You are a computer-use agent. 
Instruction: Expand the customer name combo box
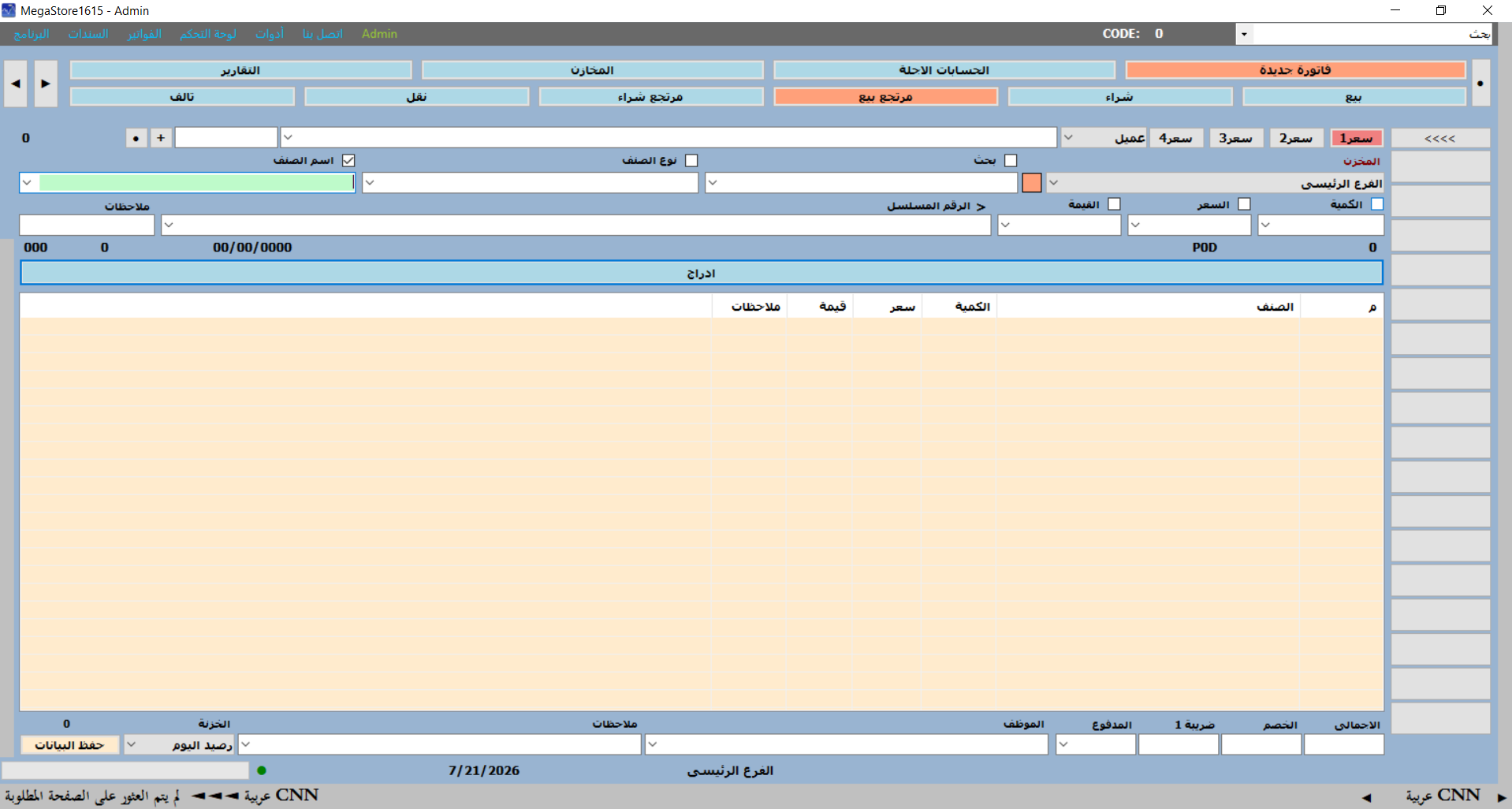[x=288, y=137]
